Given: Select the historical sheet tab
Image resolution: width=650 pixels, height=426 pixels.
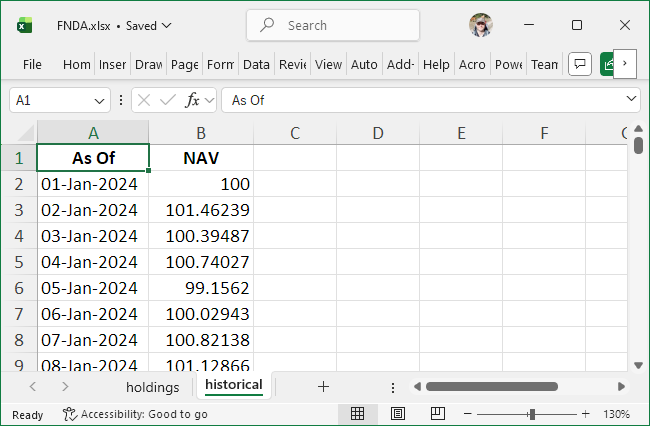Looking at the screenshot, I should click(234, 385).
